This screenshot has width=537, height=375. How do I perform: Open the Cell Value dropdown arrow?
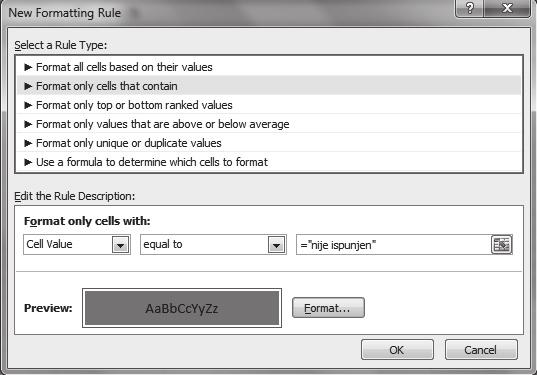[x=121, y=245]
